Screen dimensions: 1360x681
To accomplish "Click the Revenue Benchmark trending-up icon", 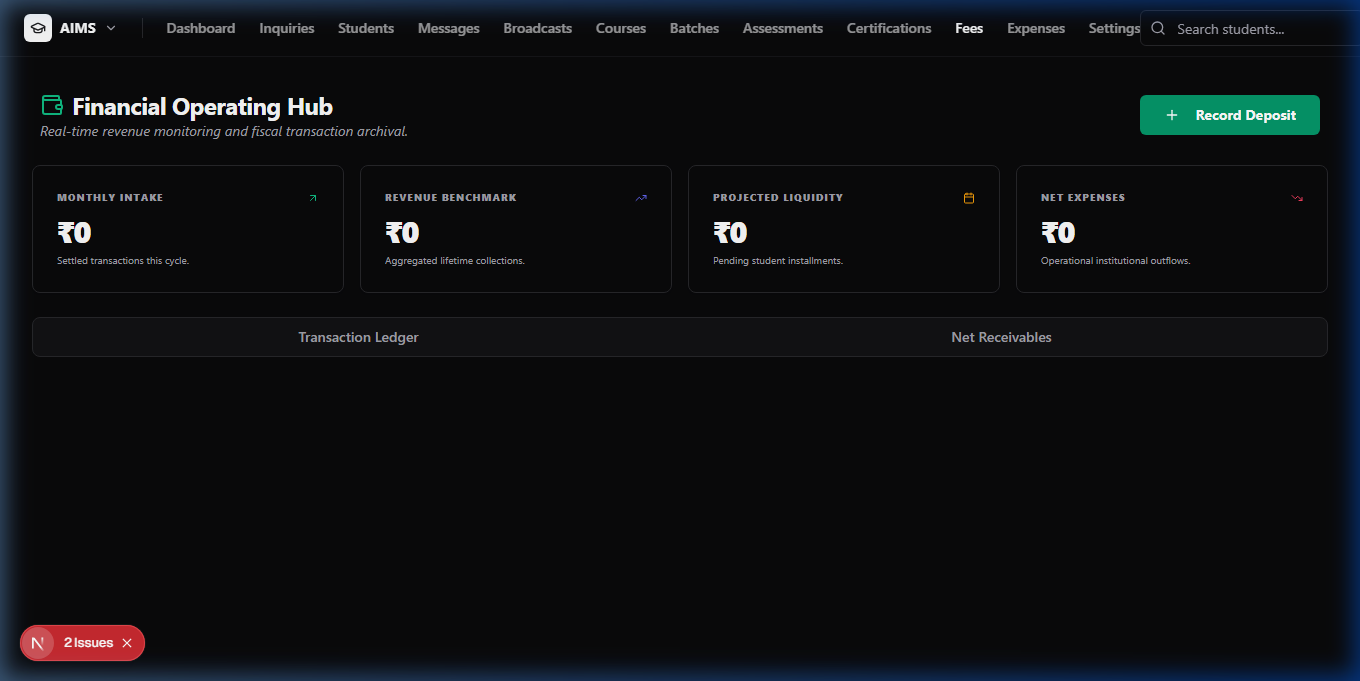I will (641, 198).
